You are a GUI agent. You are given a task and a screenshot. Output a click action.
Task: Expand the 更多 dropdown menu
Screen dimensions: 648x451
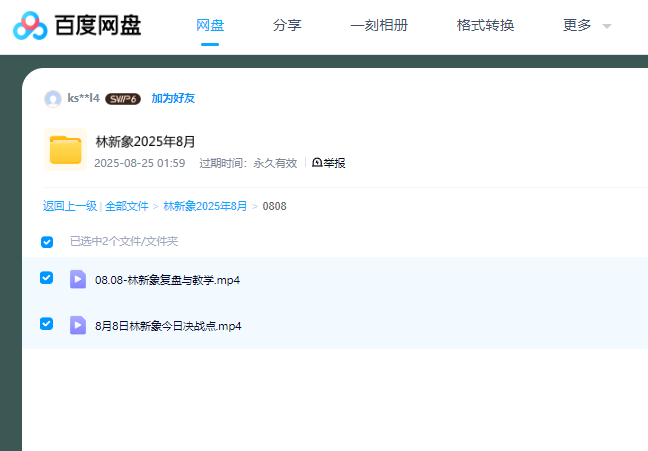(x=577, y=25)
